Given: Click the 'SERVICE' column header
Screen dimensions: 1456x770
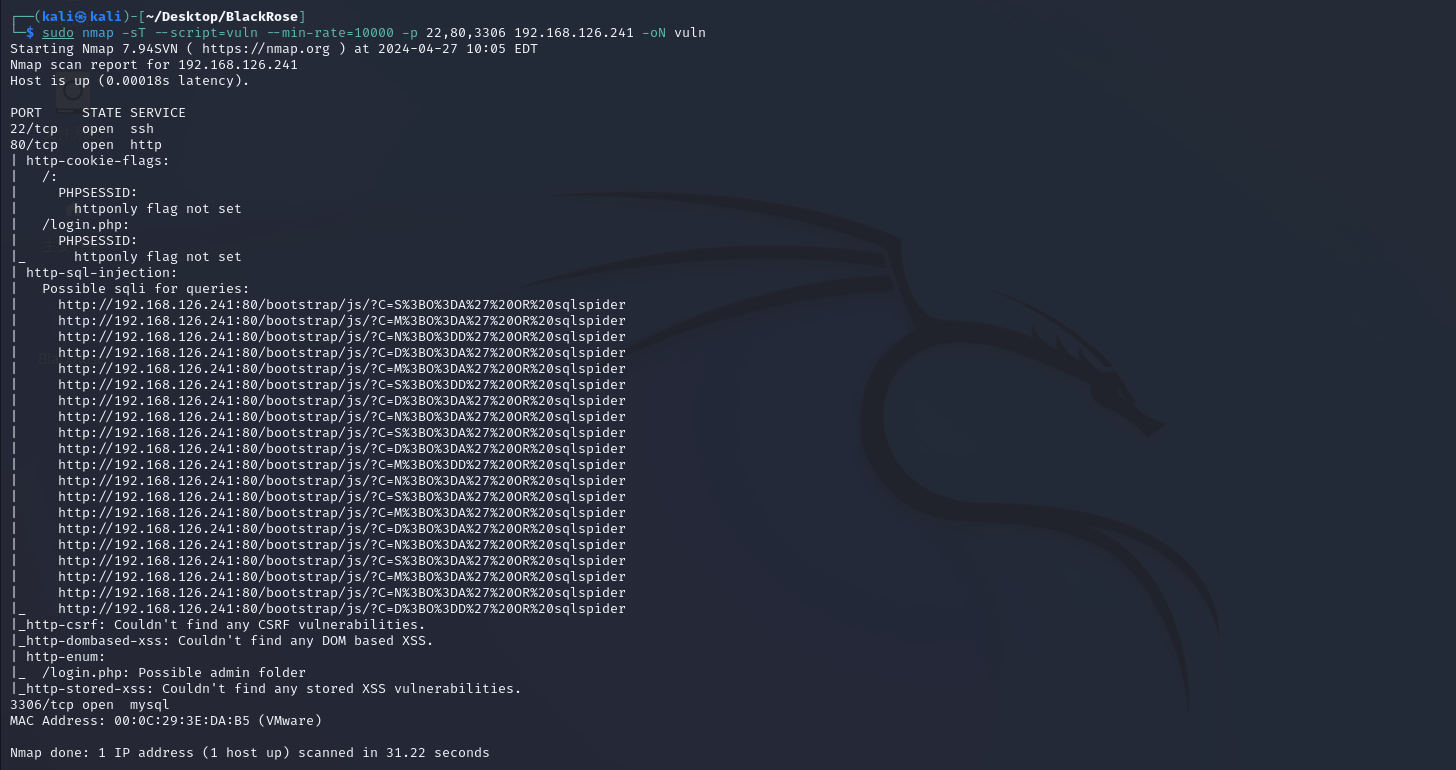Looking at the screenshot, I should pos(158,112).
